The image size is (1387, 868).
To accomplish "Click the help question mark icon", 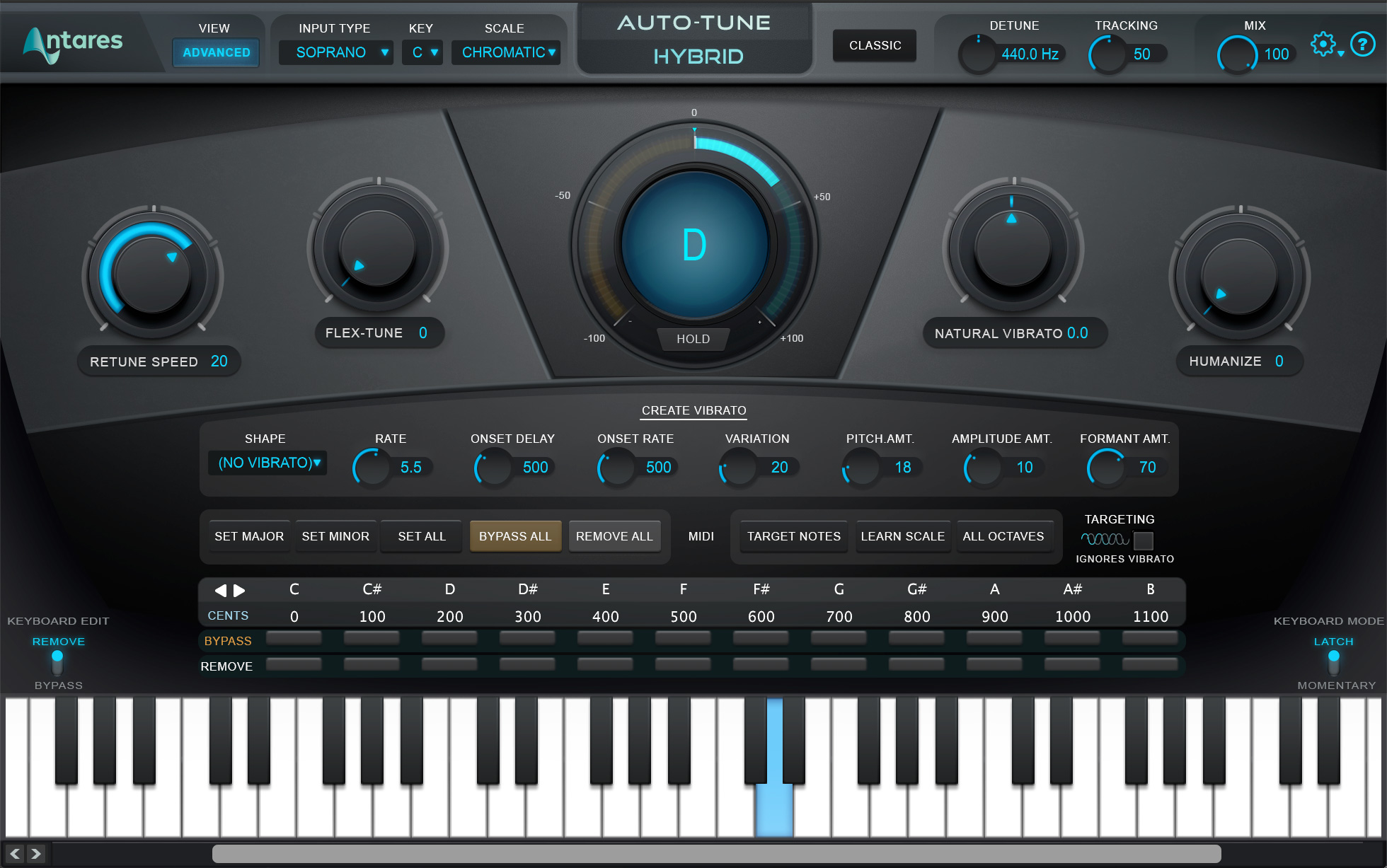I will [x=1363, y=44].
